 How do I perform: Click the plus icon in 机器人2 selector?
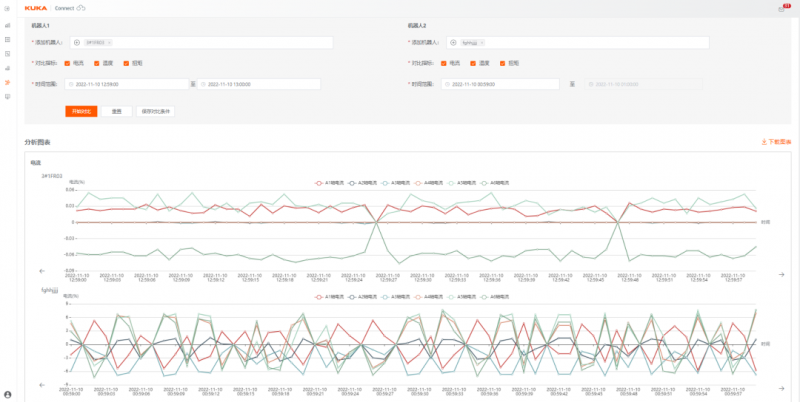tap(453, 43)
